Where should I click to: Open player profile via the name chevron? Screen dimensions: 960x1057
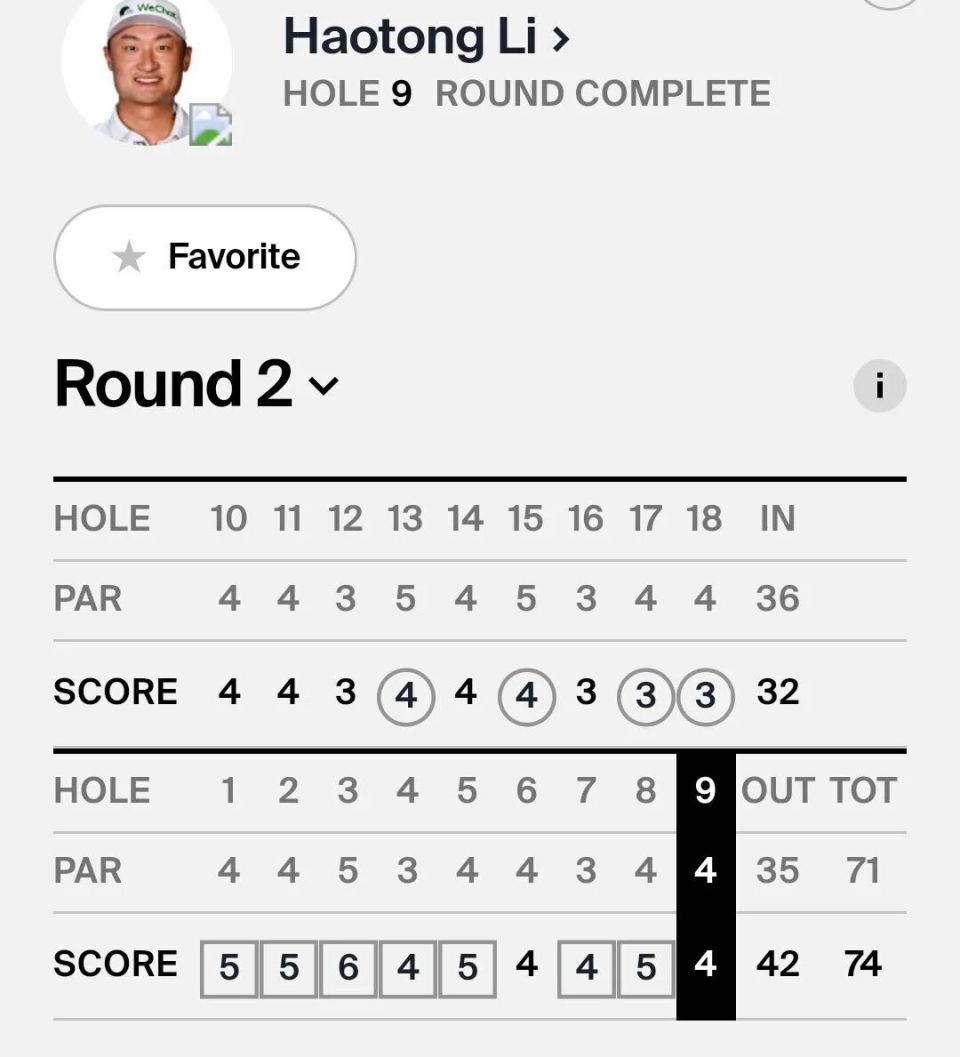click(x=561, y=40)
